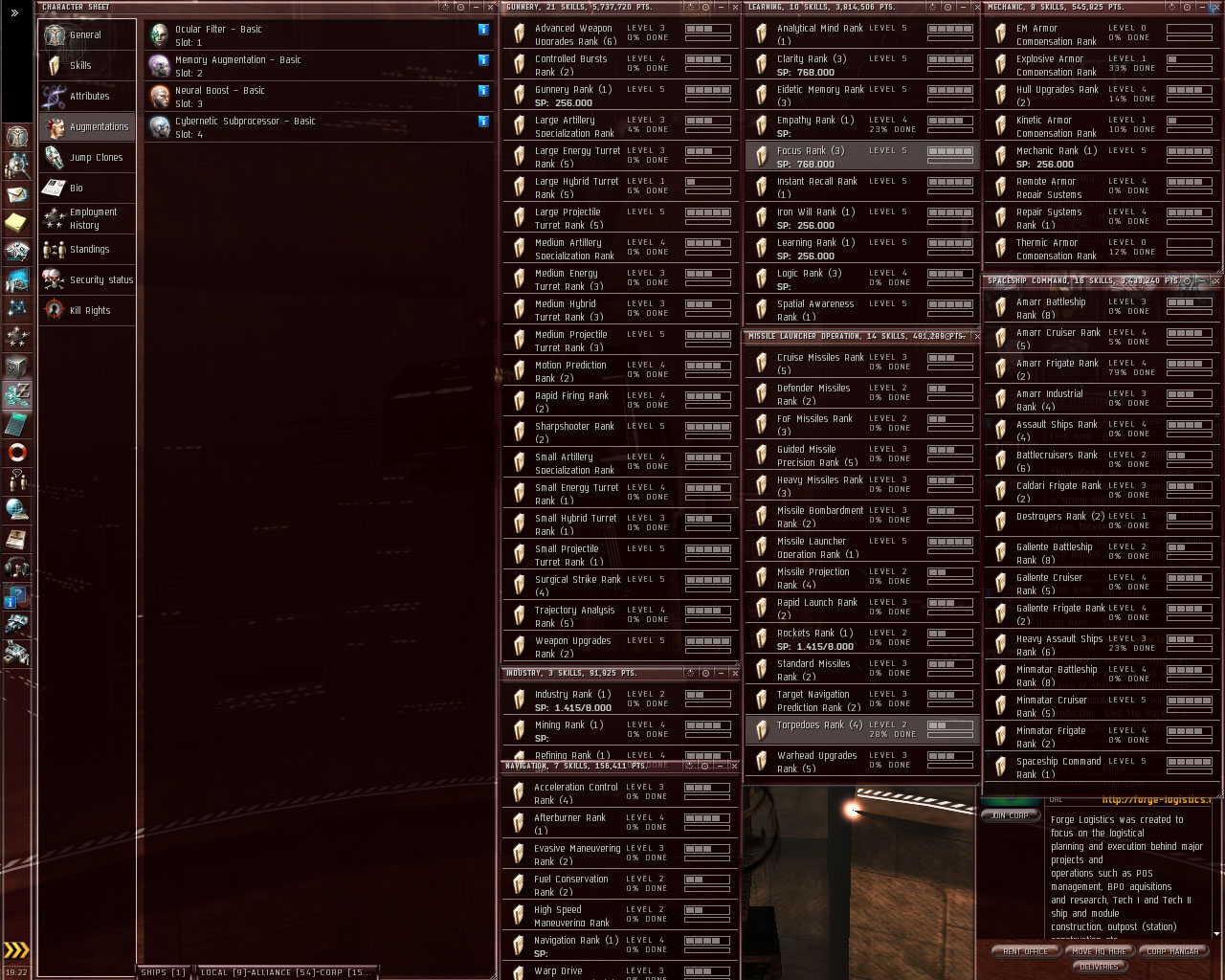Click the circle icon in Industry window header

pyautogui.click(x=705, y=673)
